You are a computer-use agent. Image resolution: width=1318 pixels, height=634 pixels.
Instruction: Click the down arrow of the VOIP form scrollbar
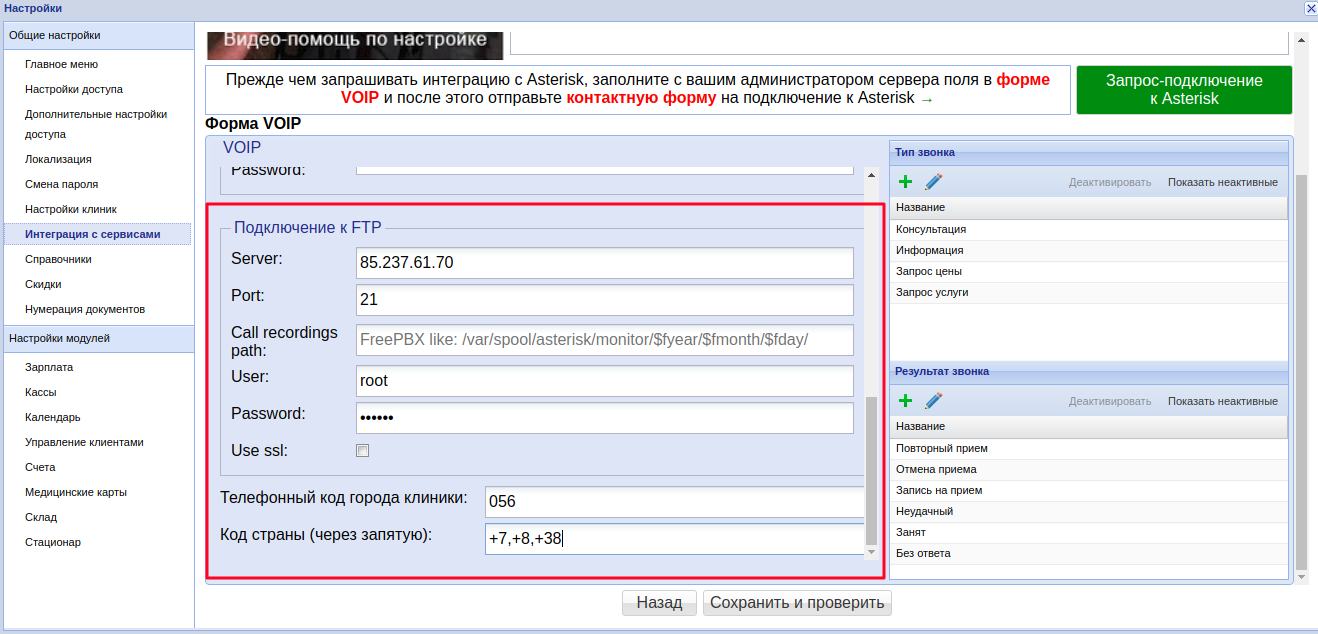(871, 552)
